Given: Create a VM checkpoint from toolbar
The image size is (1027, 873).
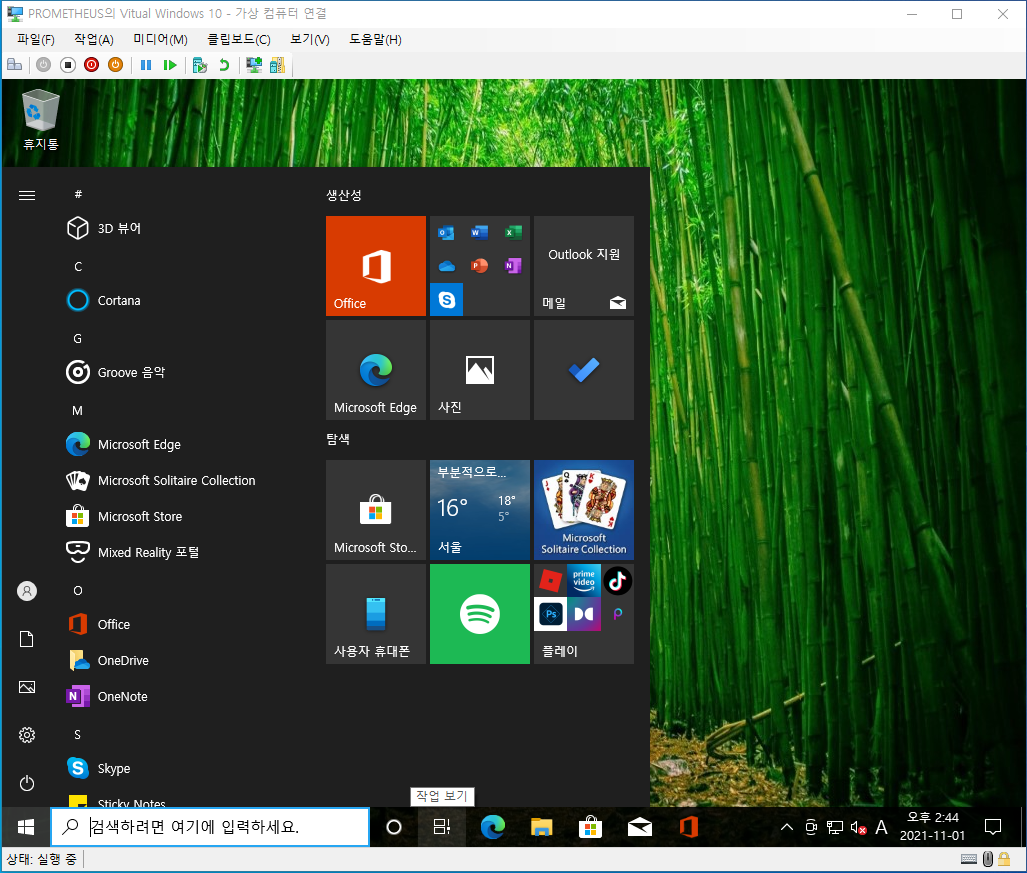Looking at the screenshot, I should [200, 65].
